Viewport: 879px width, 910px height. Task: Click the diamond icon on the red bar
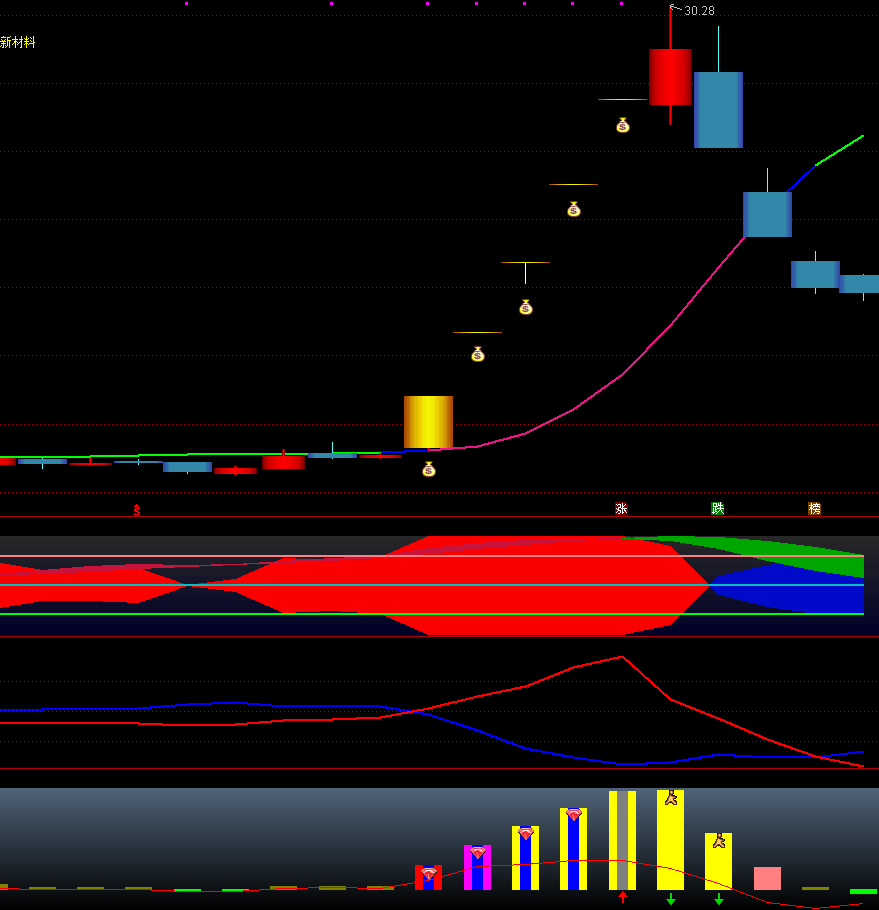[x=428, y=874]
